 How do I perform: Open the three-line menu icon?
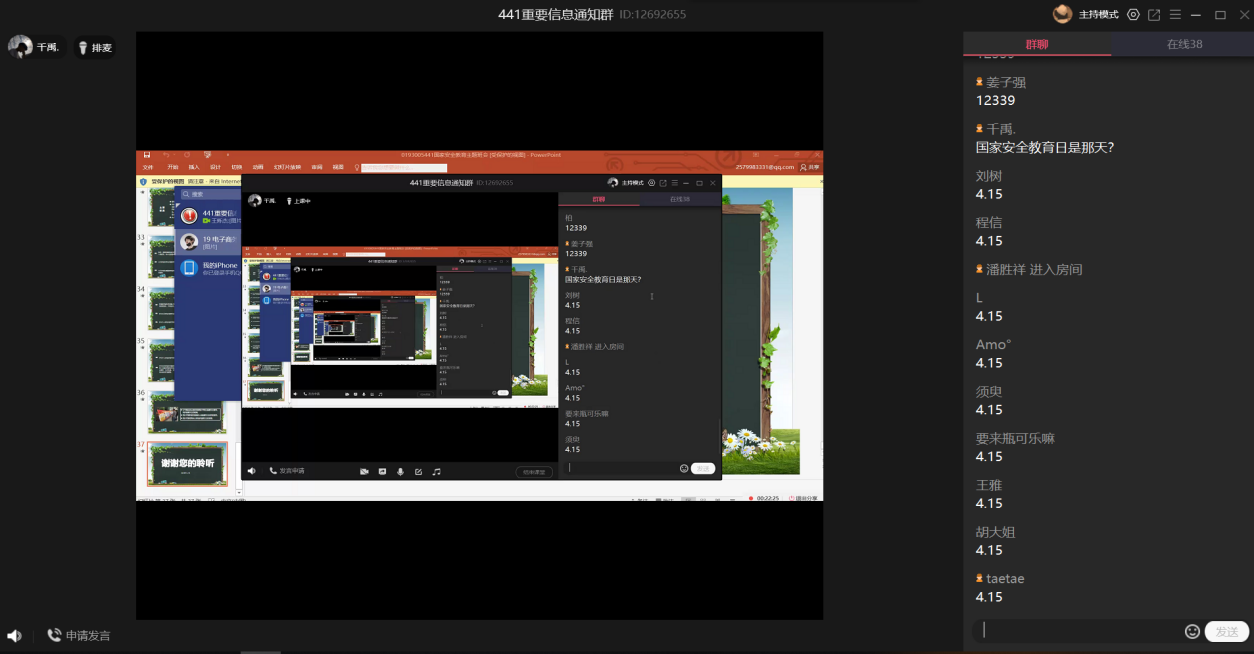[1175, 15]
